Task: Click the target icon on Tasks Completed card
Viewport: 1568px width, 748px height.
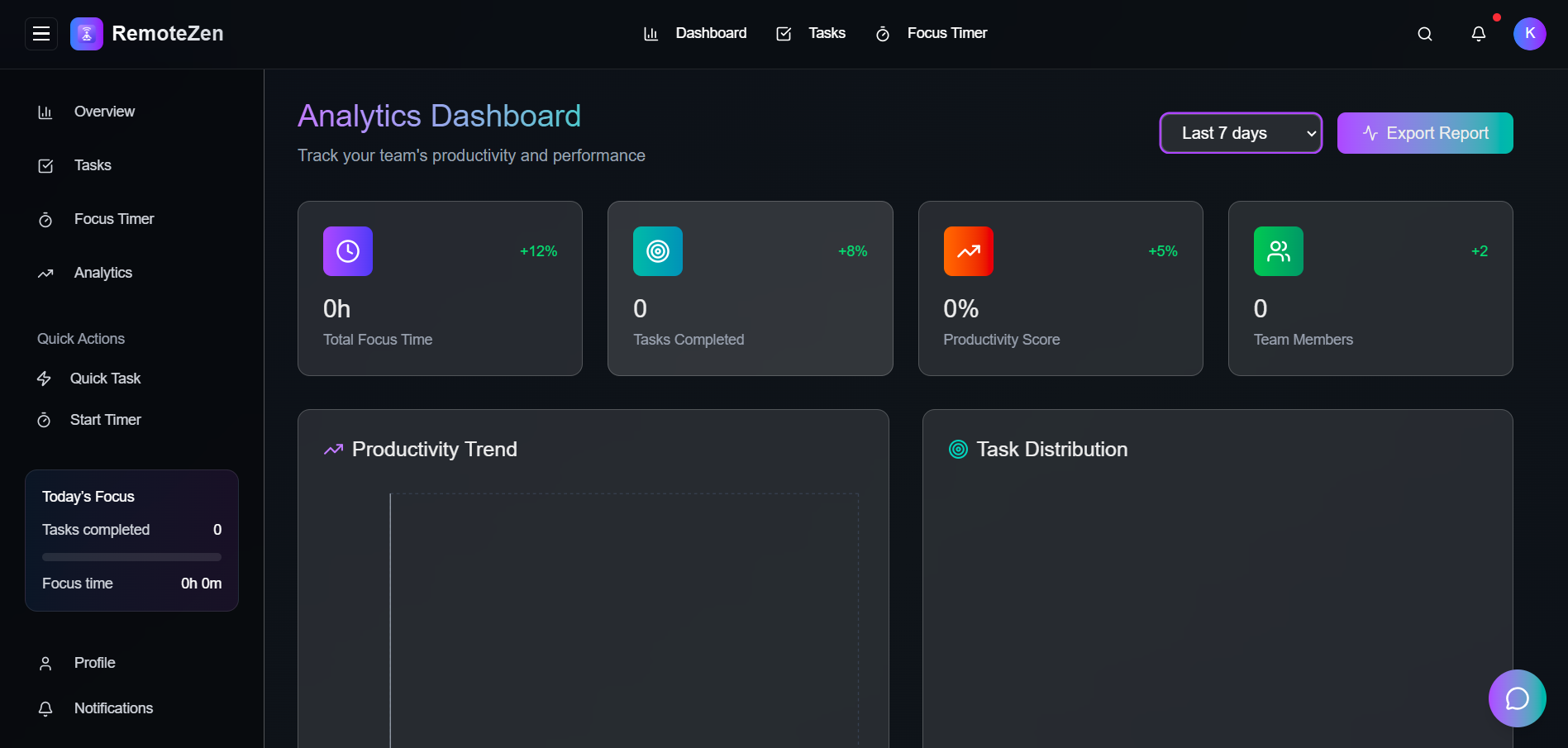Action: [x=657, y=251]
